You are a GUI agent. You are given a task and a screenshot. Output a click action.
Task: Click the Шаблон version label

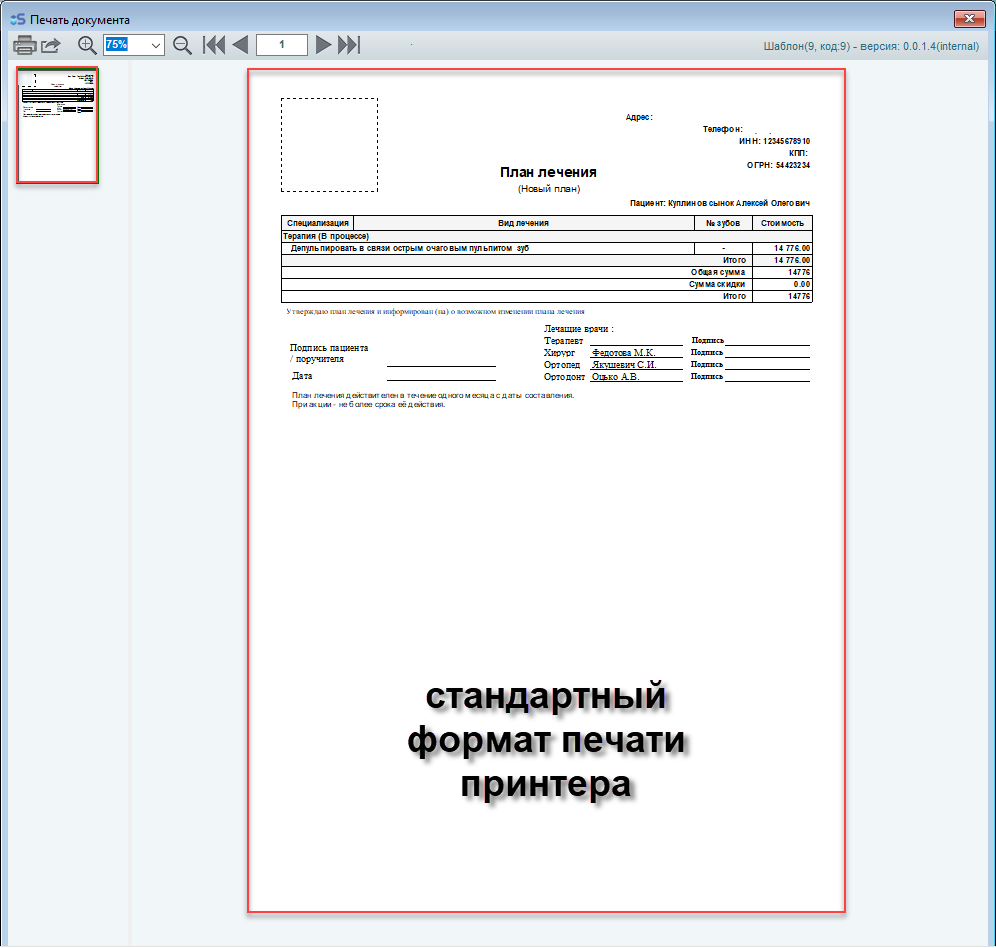pos(871,46)
